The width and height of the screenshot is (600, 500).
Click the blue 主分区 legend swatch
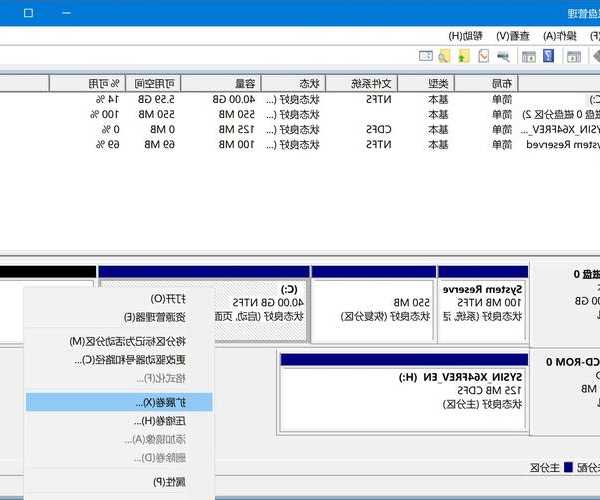pyautogui.click(x=569, y=467)
